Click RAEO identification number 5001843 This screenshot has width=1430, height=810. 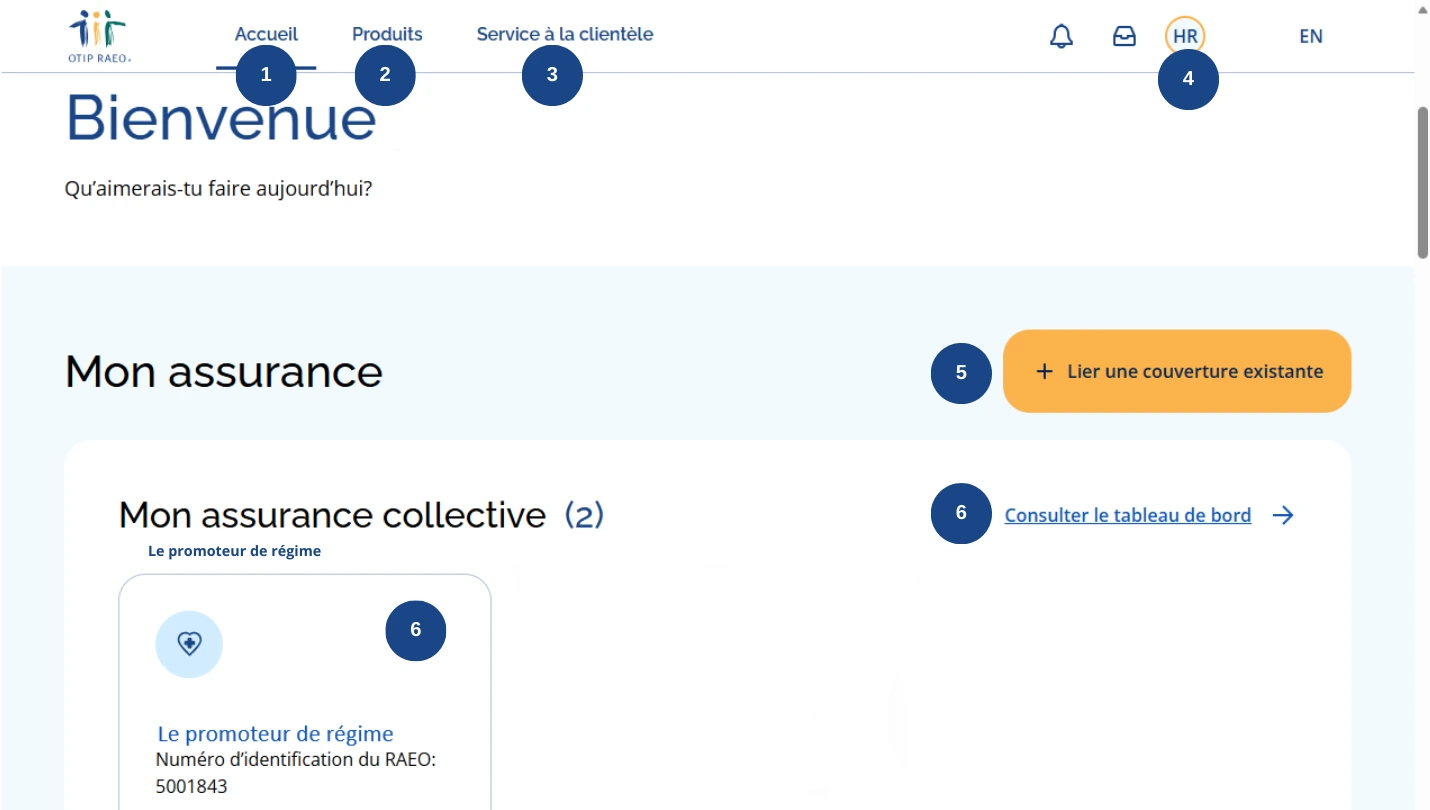(x=192, y=787)
